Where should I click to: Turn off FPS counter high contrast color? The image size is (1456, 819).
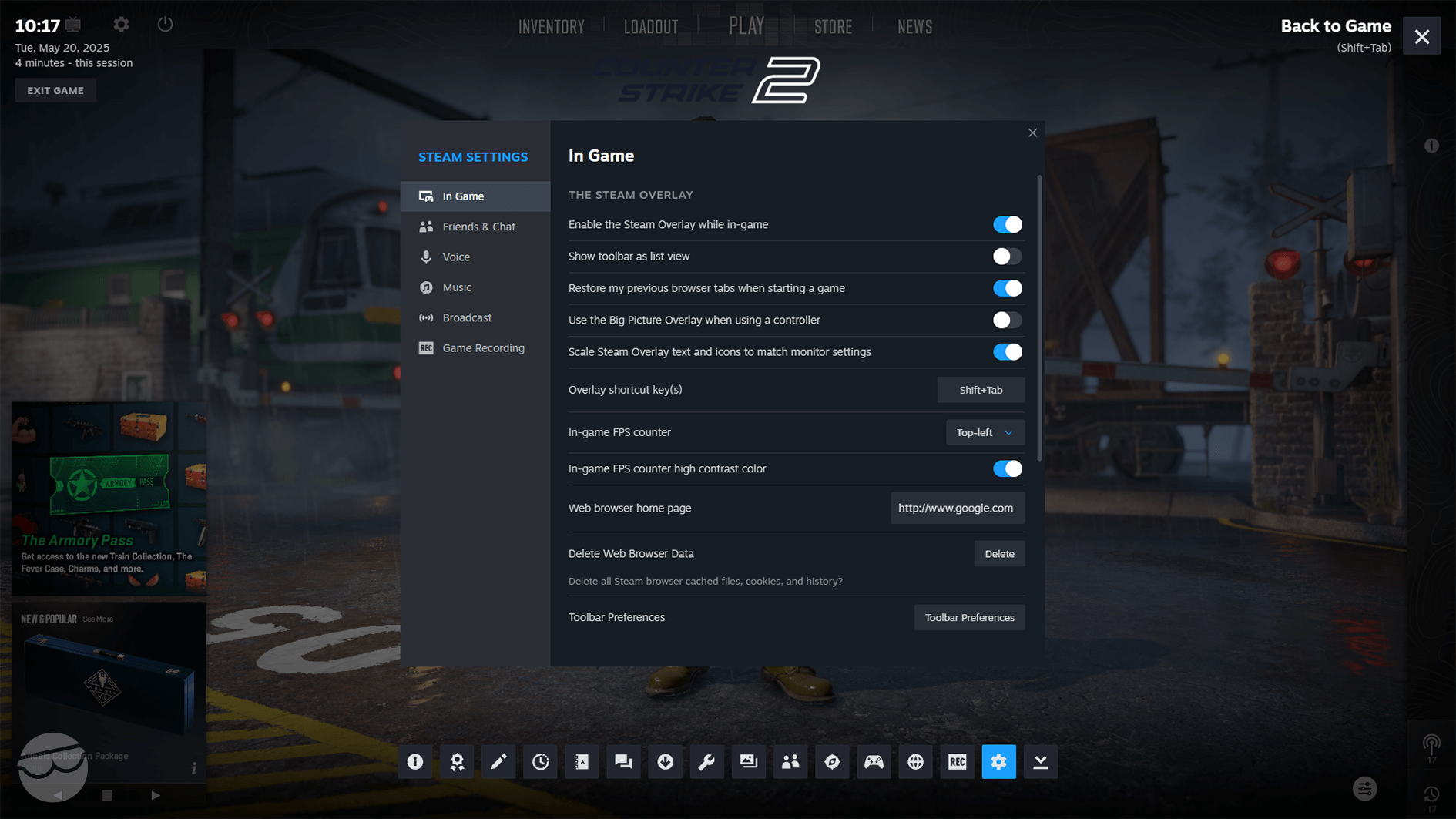pyautogui.click(x=1007, y=468)
